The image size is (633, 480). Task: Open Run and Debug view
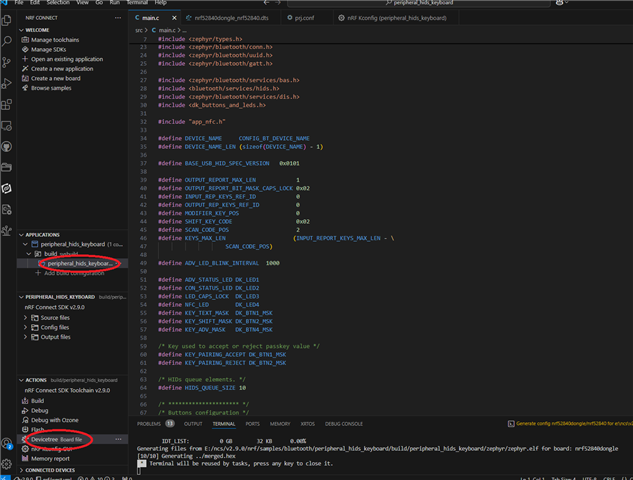pos(6,83)
